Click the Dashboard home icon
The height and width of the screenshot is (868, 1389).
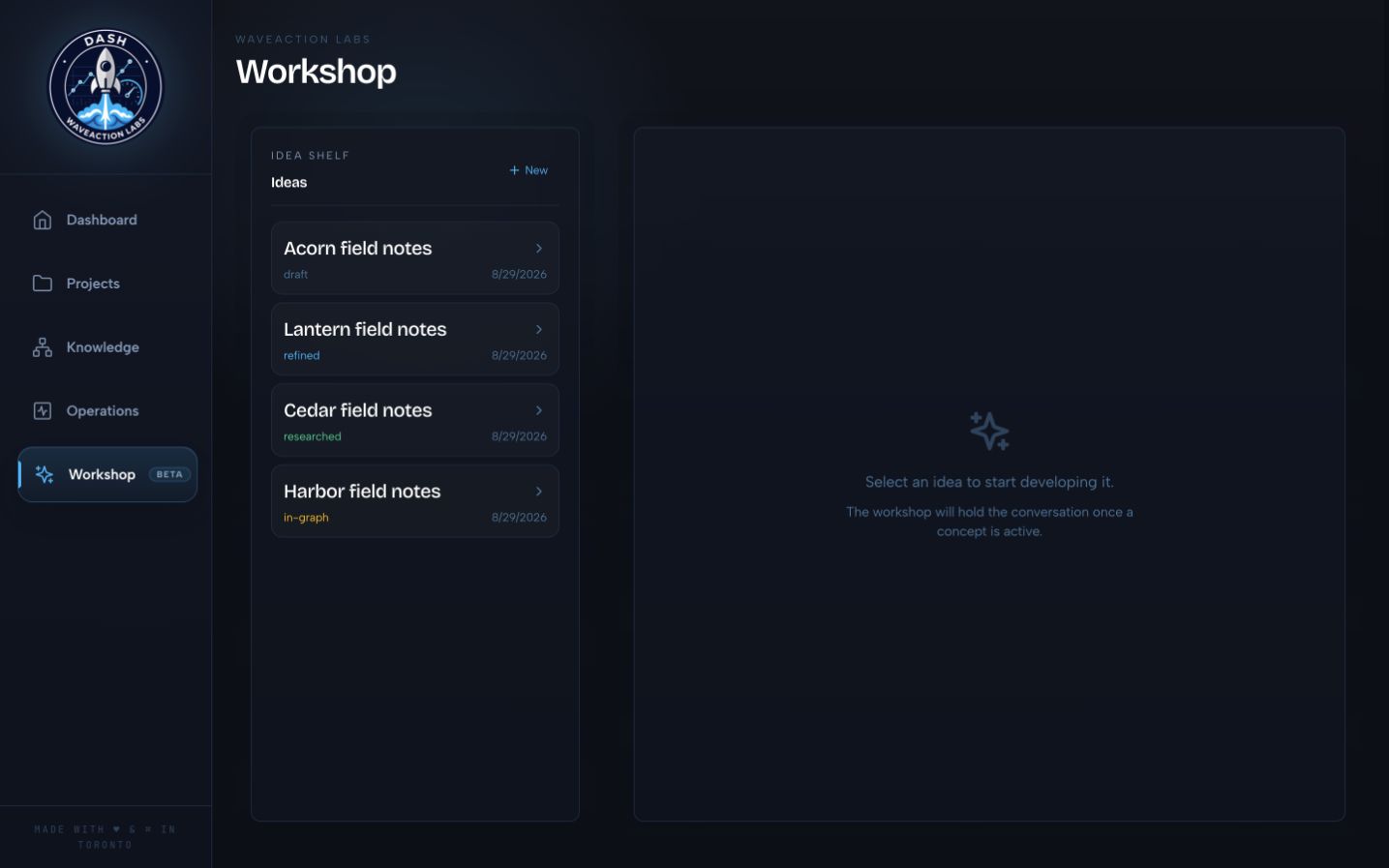pyautogui.click(x=43, y=220)
